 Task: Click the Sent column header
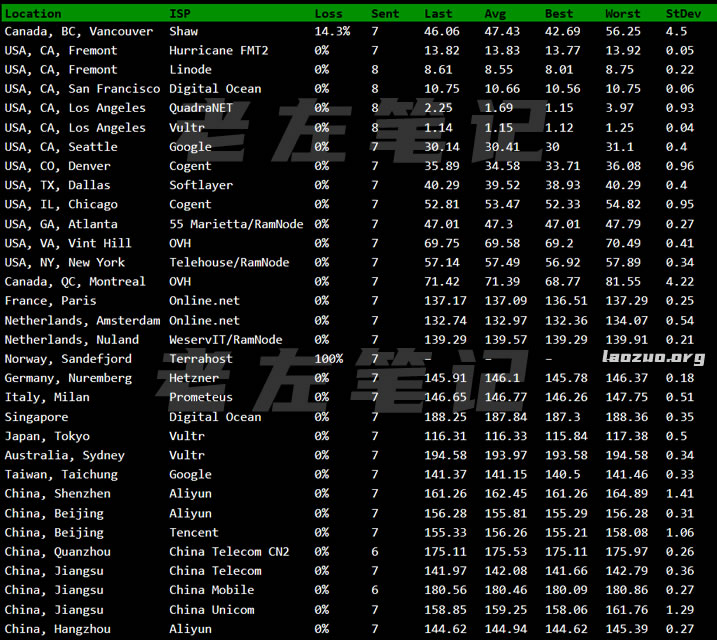385,14
